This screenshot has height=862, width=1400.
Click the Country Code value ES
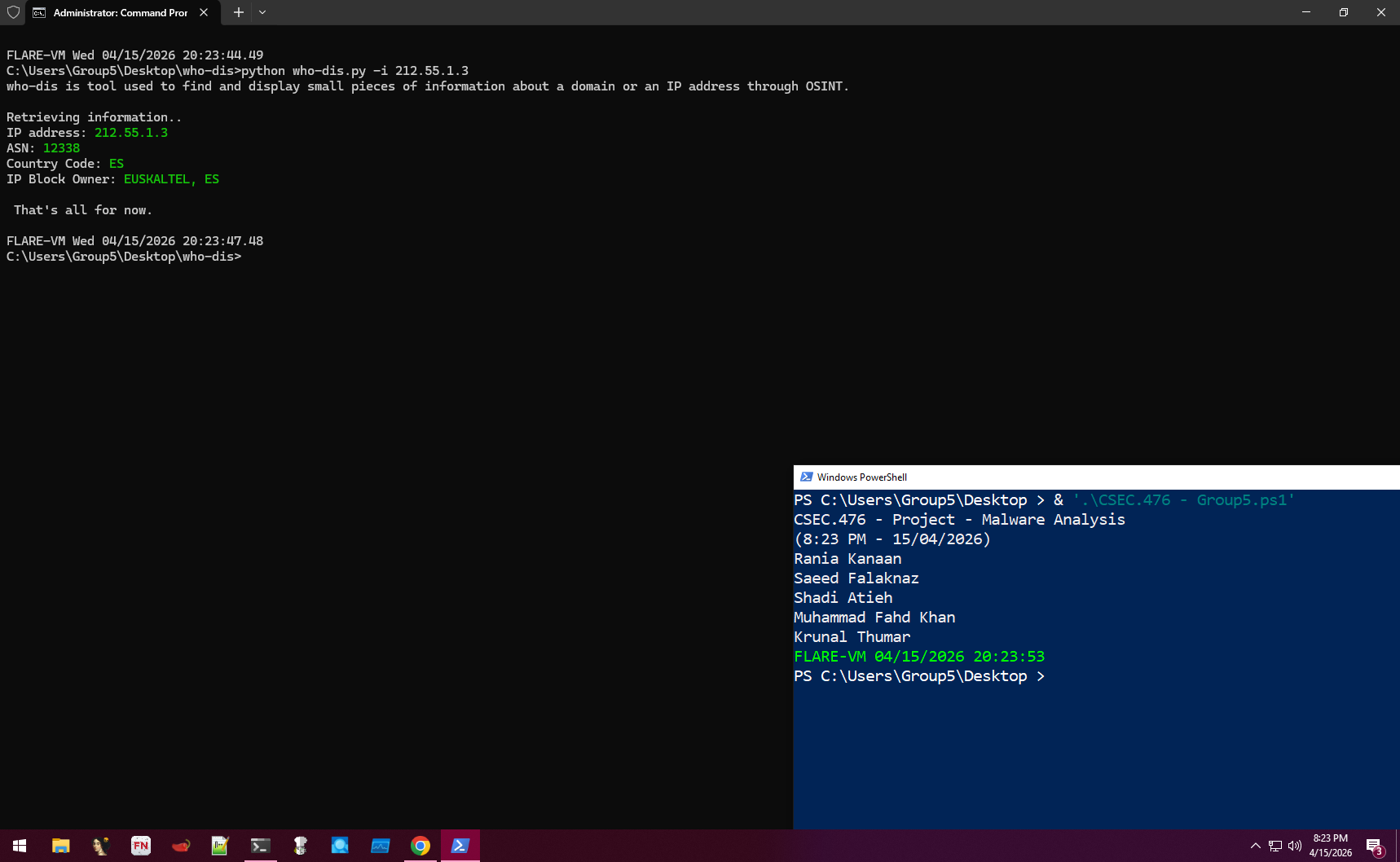117,164
